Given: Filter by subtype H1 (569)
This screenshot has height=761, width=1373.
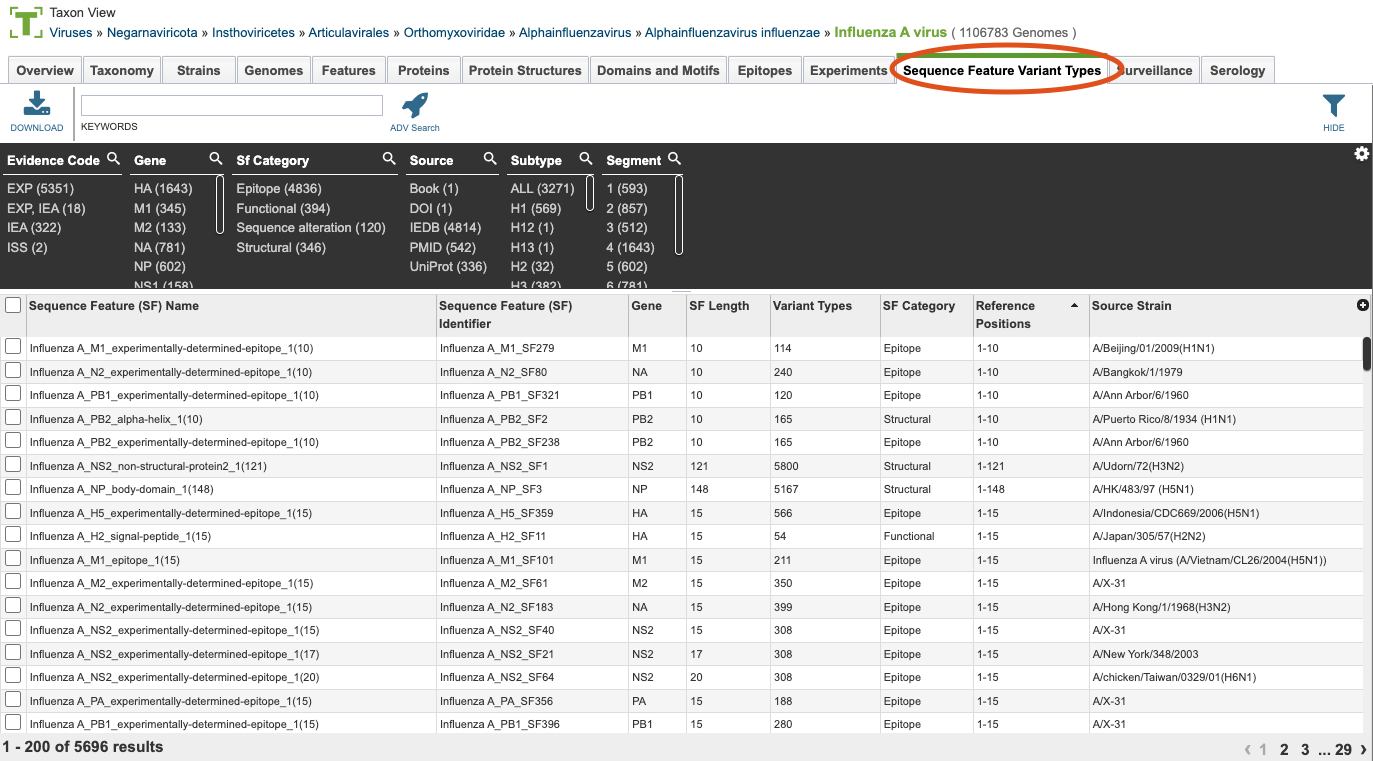Looking at the screenshot, I should [x=536, y=209].
